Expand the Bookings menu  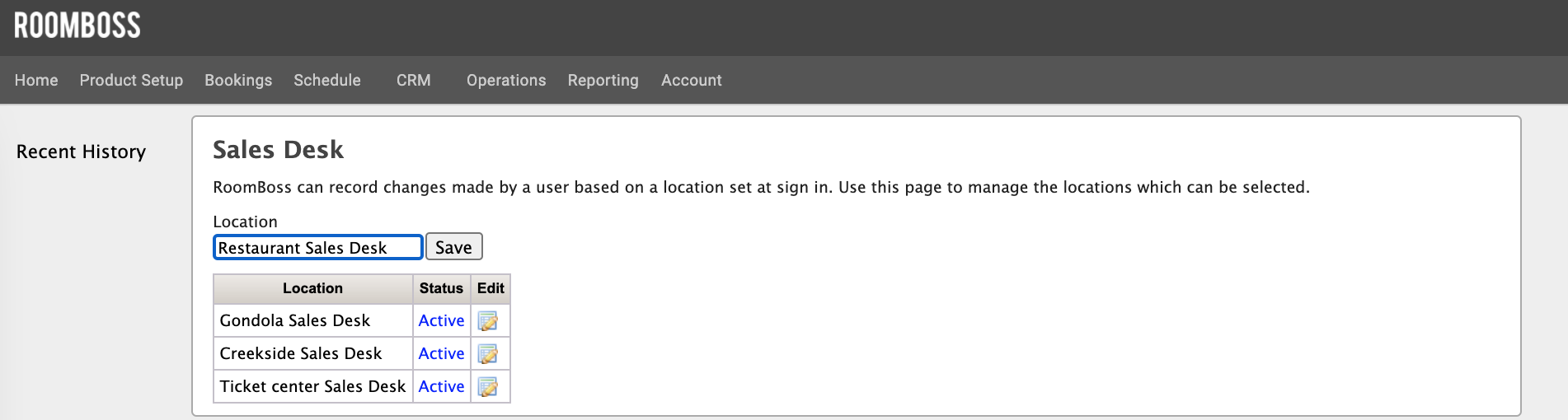pos(238,81)
